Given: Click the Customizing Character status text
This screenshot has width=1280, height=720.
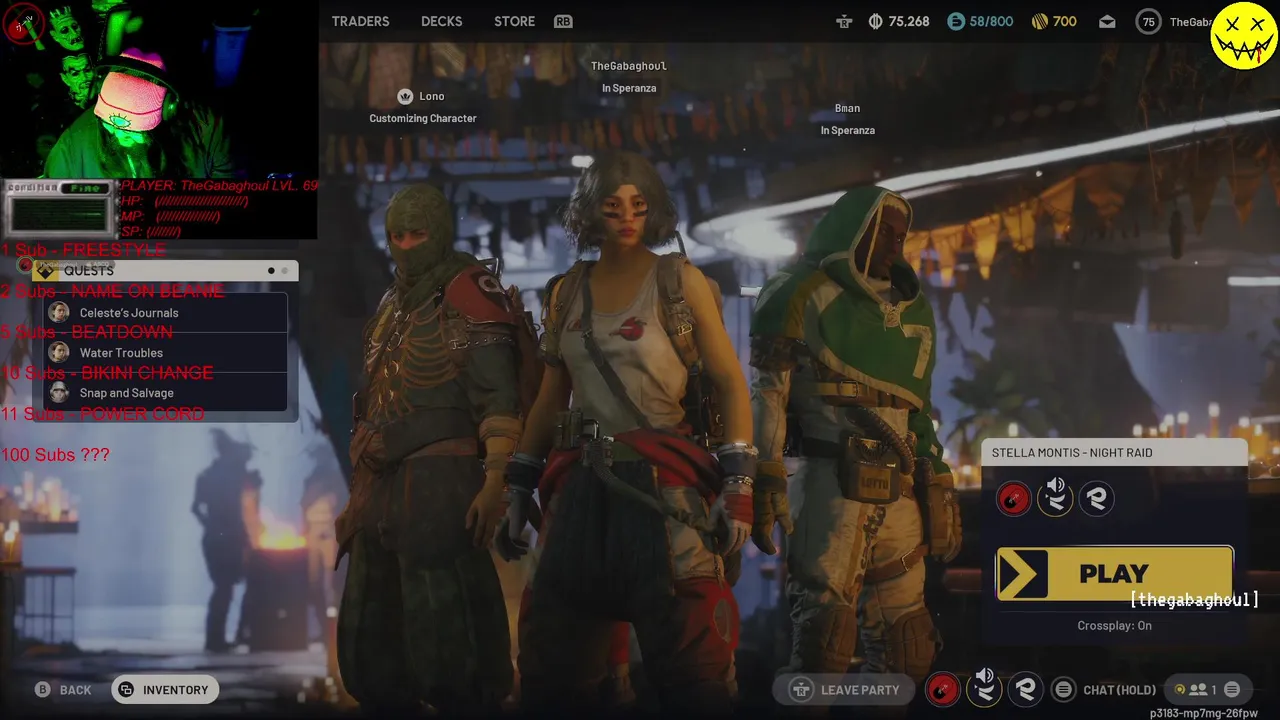Looking at the screenshot, I should pyautogui.click(x=423, y=118).
